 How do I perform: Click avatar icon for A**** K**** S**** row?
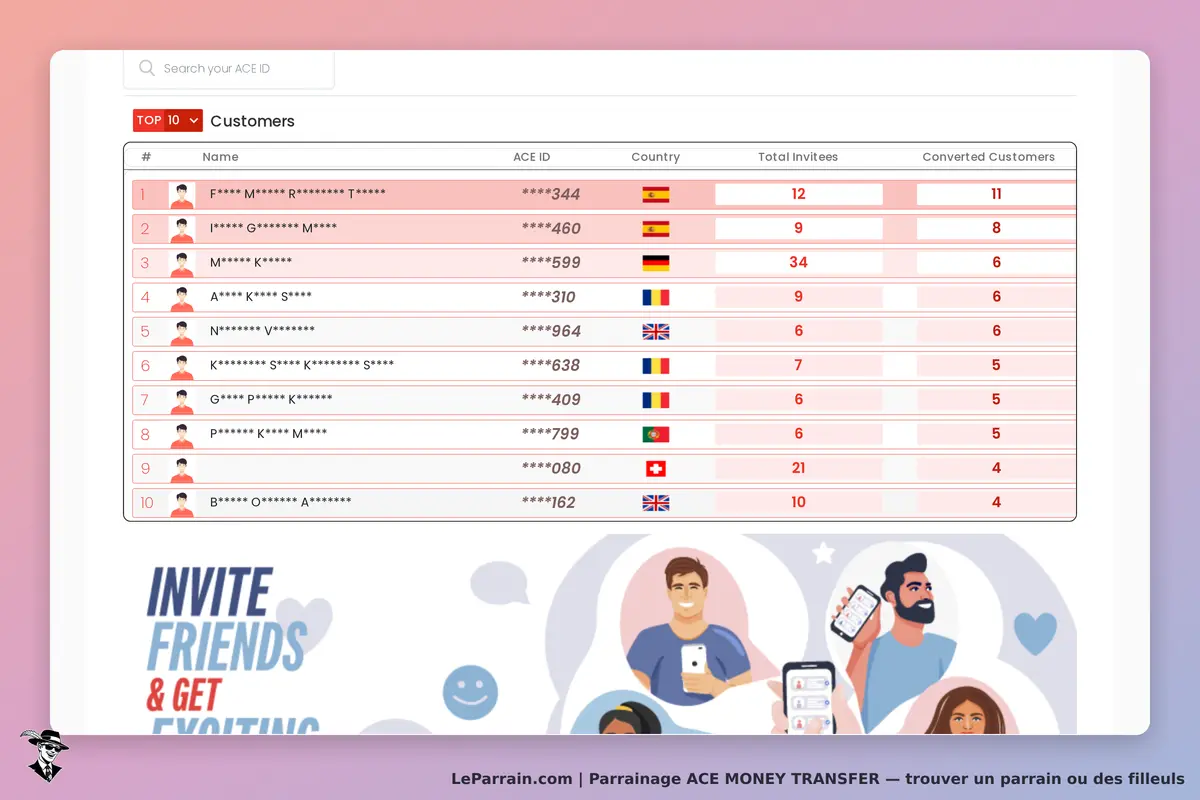182,298
